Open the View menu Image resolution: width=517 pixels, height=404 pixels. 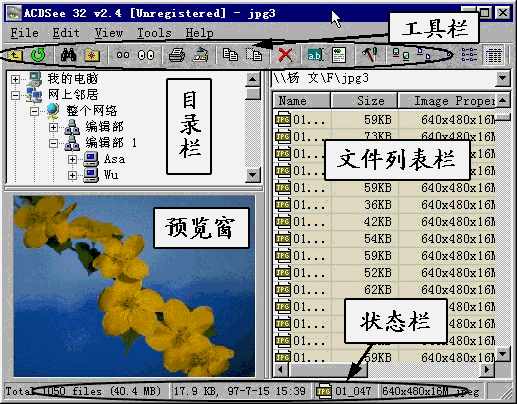point(109,33)
